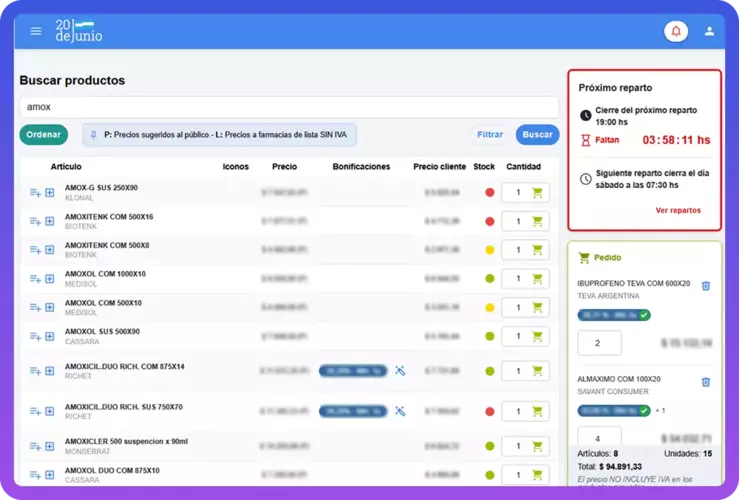The image size is (739, 500).
Task: Open the hamburger navigation menu
Action: 36,31
